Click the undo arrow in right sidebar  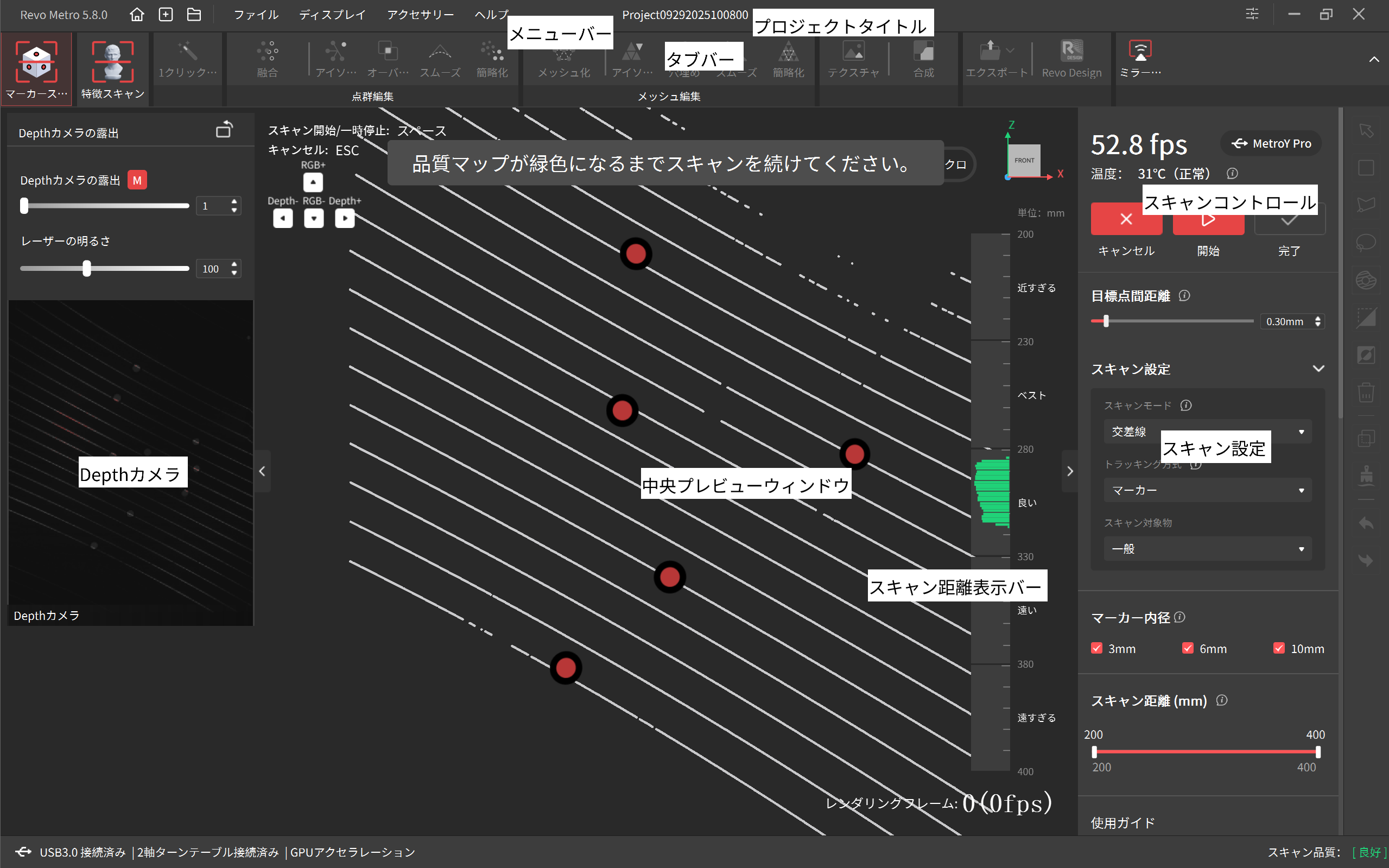point(1367,523)
